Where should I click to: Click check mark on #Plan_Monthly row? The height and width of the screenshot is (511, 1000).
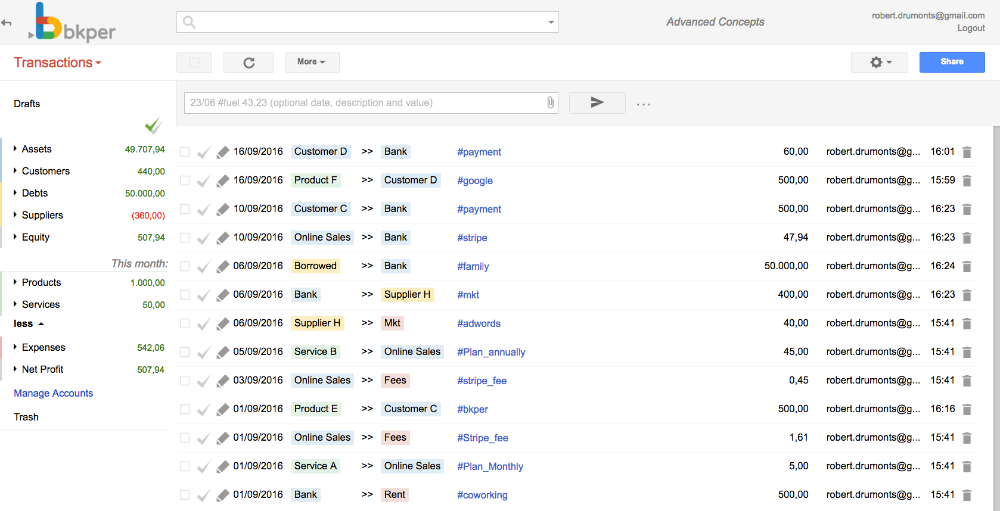pyautogui.click(x=203, y=466)
